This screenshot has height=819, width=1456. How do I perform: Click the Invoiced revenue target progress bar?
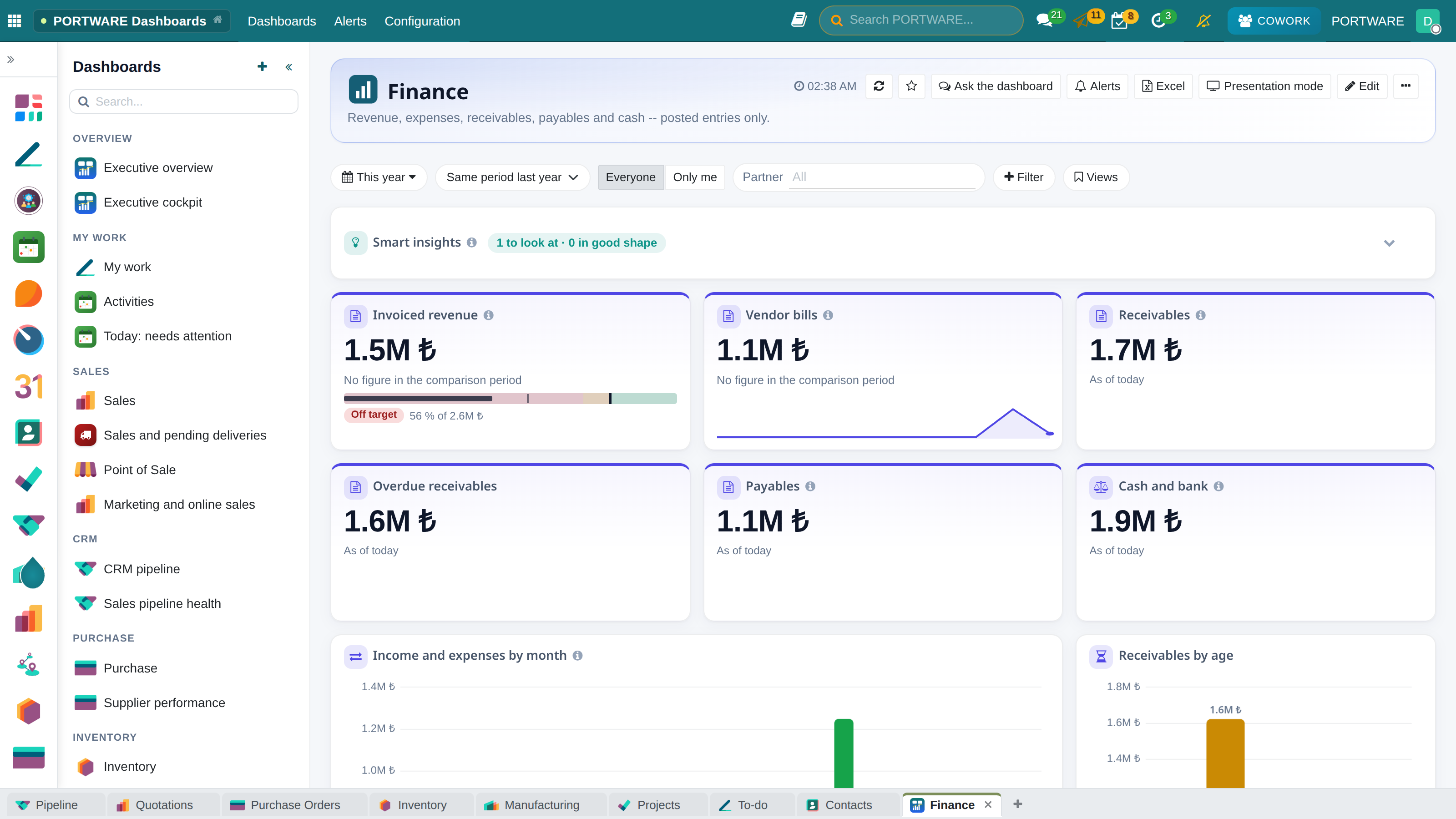(x=510, y=399)
